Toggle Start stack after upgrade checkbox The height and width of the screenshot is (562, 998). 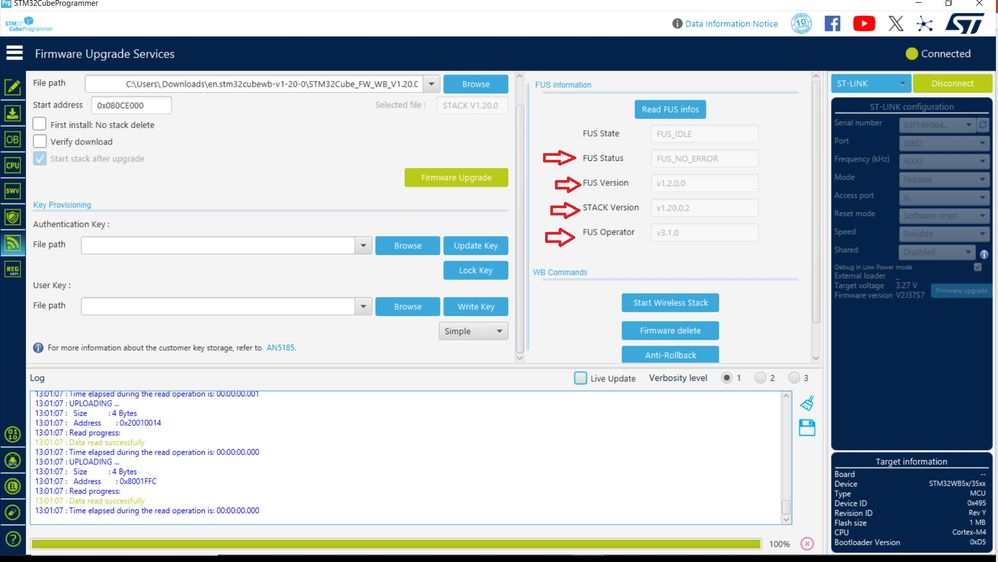tap(39, 158)
